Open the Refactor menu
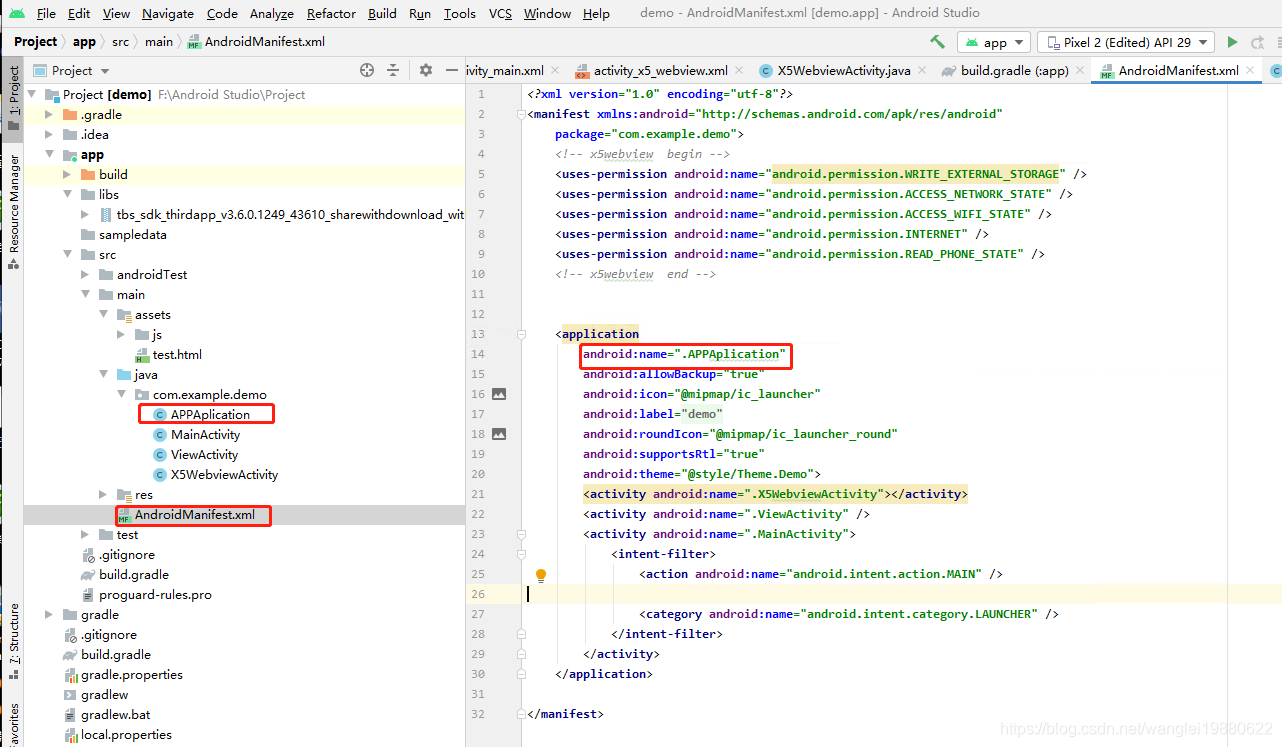Image resolution: width=1282 pixels, height=747 pixels. [330, 13]
